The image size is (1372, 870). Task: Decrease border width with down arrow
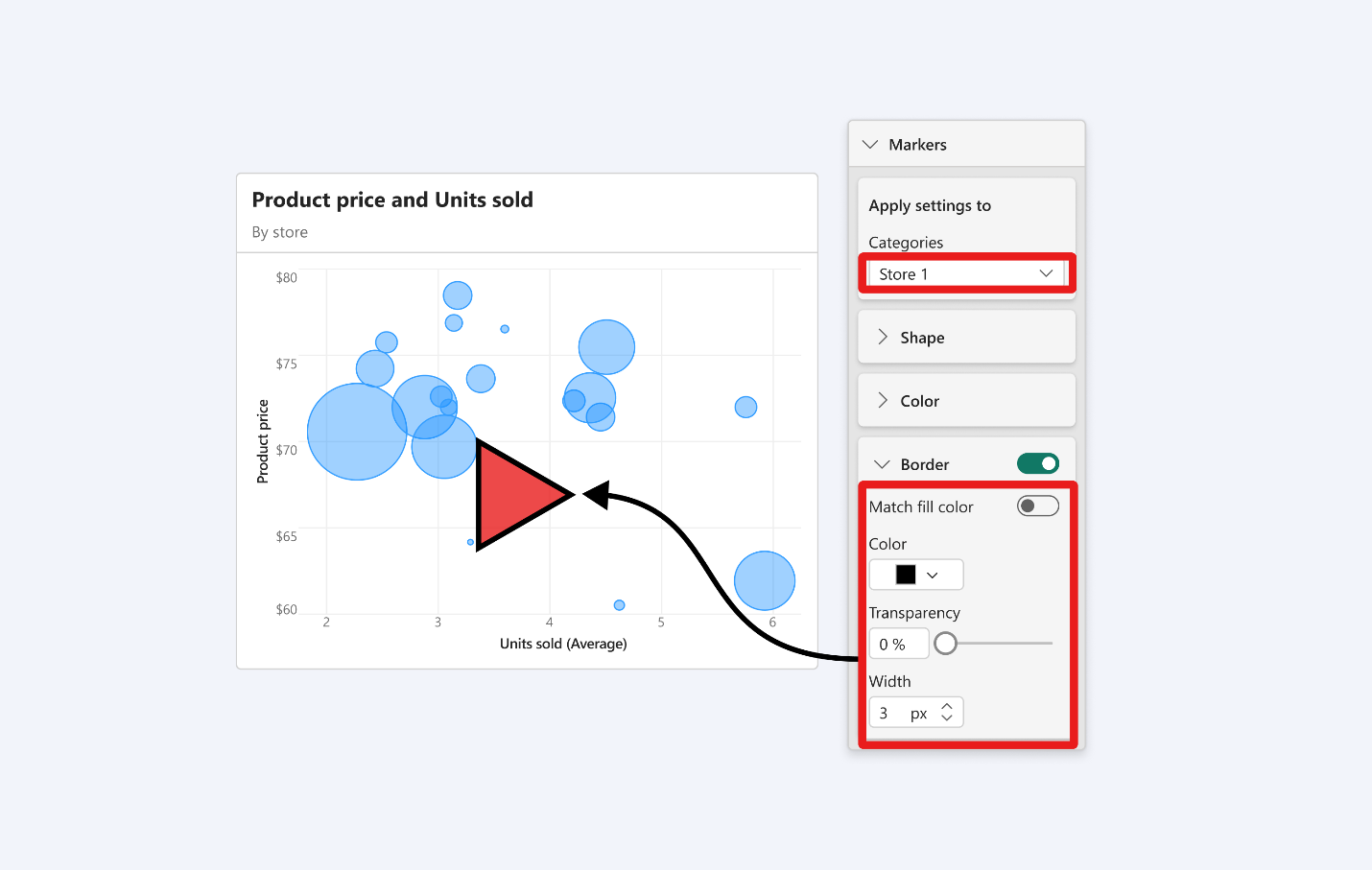[947, 718]
